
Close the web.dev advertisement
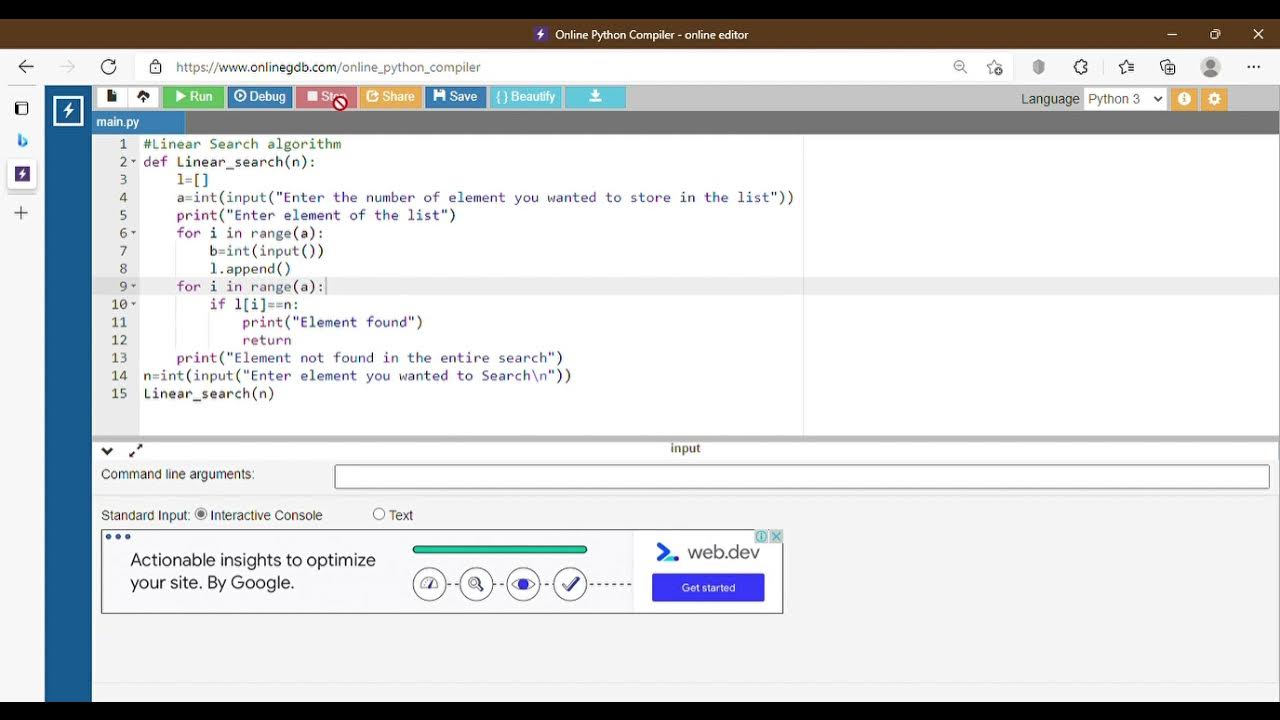(x=776, y=536)
